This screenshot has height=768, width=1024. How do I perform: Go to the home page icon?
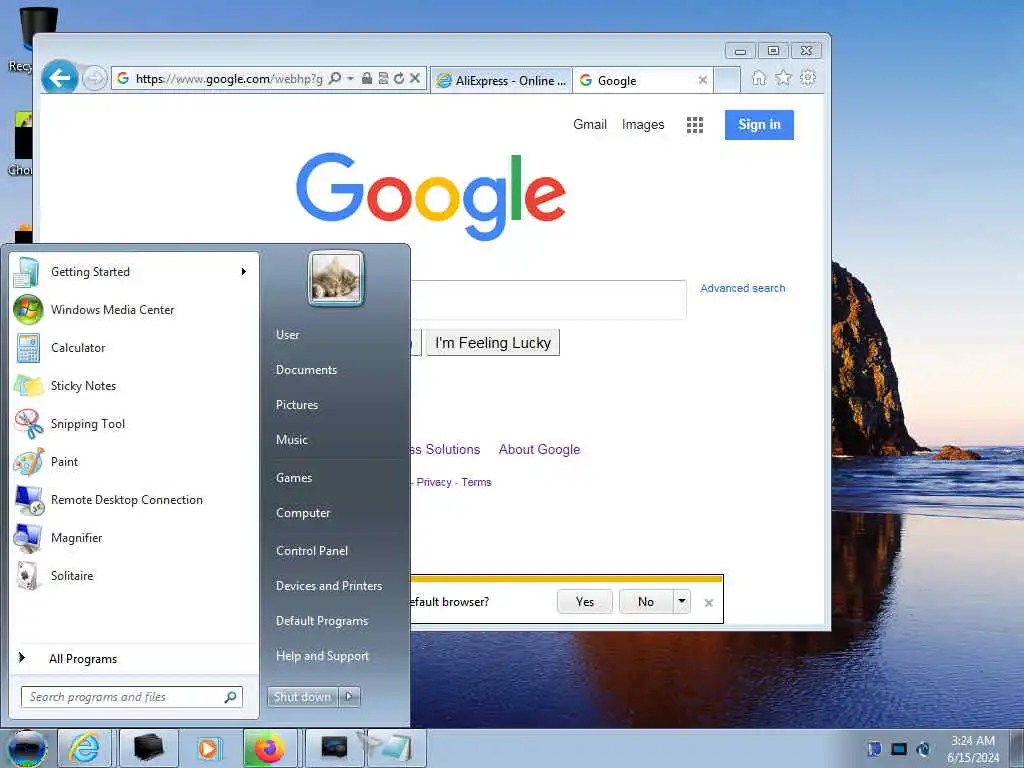(758, 78)
